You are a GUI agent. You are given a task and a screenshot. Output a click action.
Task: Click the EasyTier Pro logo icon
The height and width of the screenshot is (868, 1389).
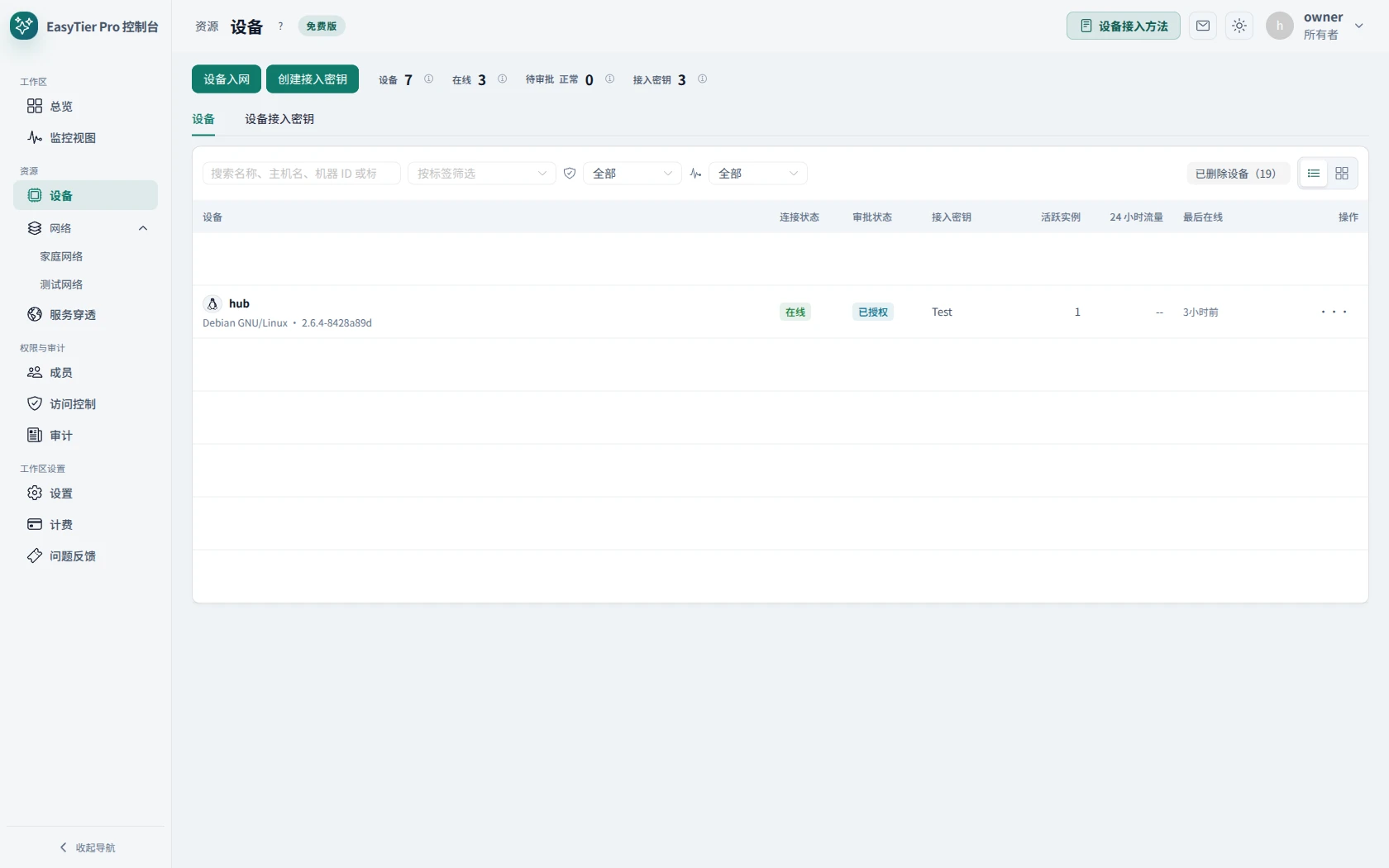coord(24,26)
